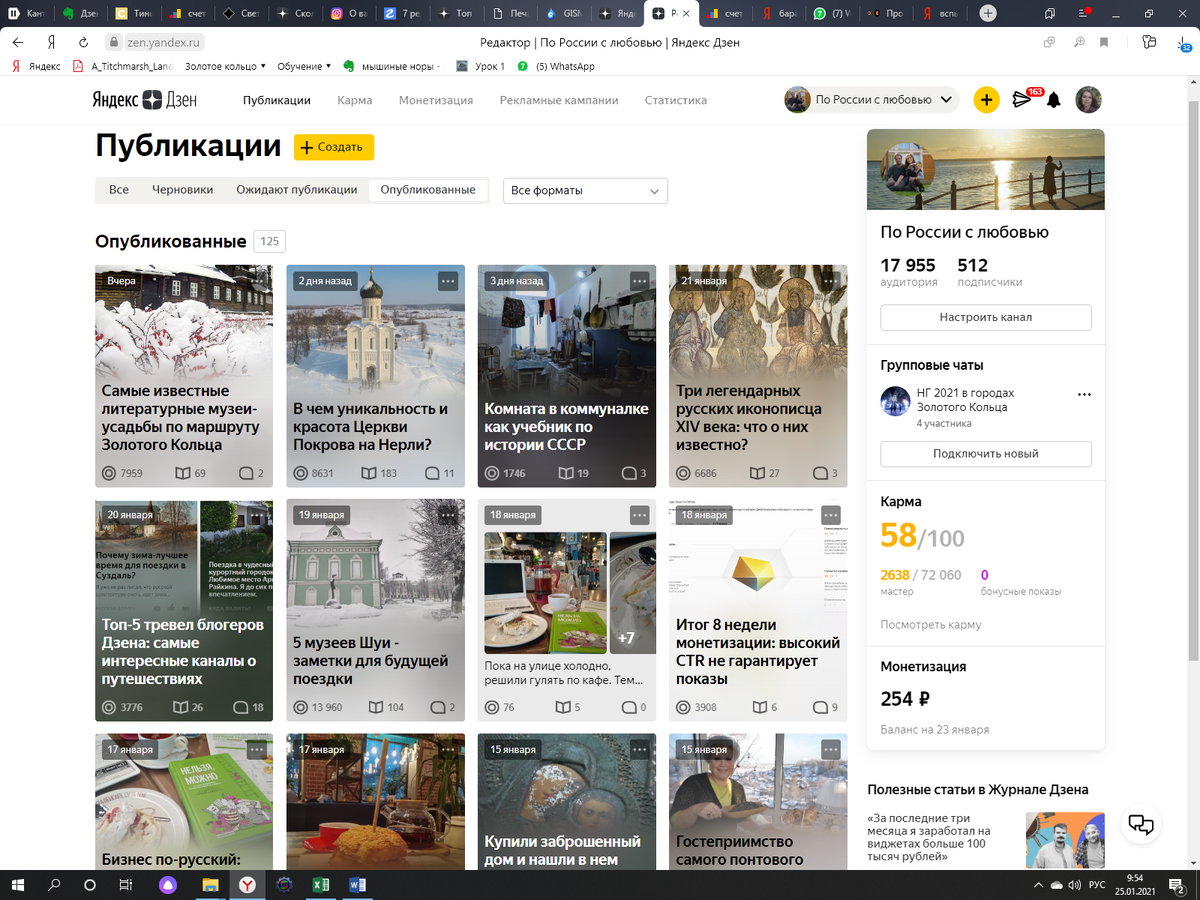
Task: Go back with browser back arrow
Action: (x=18, y=42)
